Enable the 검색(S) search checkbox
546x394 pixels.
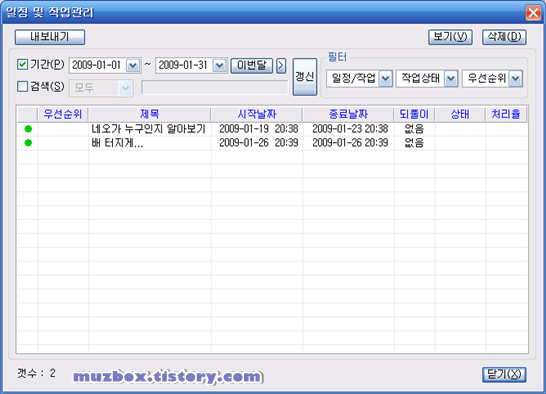[22, 86]
